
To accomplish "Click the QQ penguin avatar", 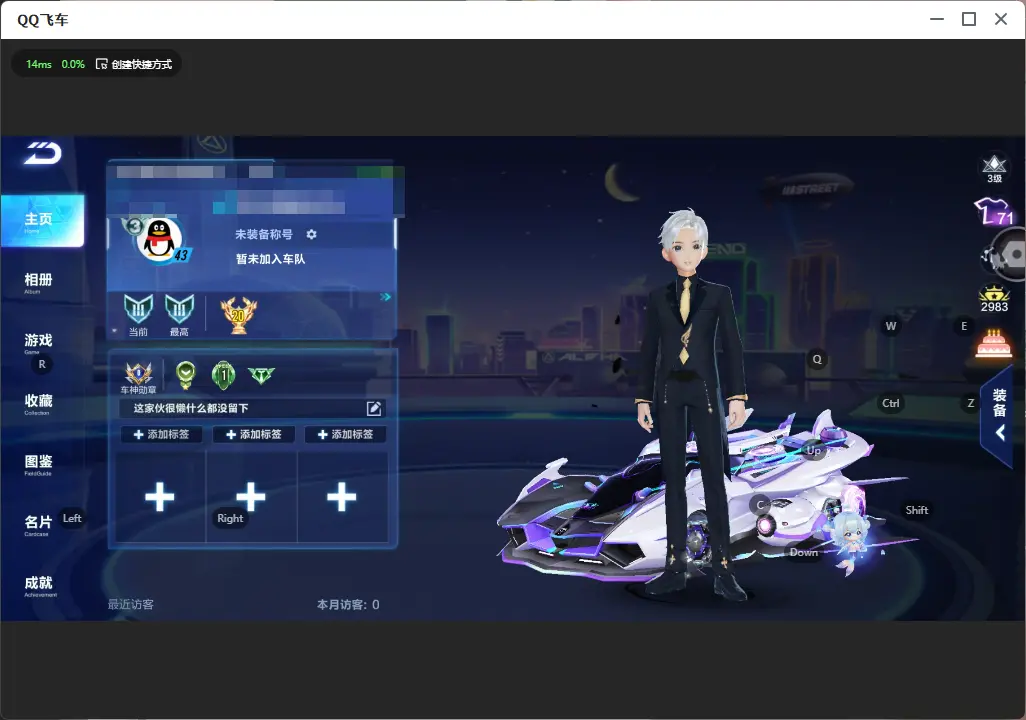I will pos(159,240).
